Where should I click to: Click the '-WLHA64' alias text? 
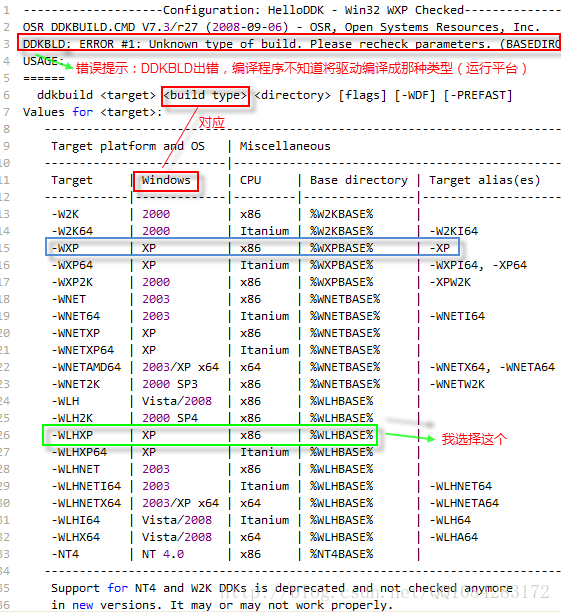tap(454, 537)
